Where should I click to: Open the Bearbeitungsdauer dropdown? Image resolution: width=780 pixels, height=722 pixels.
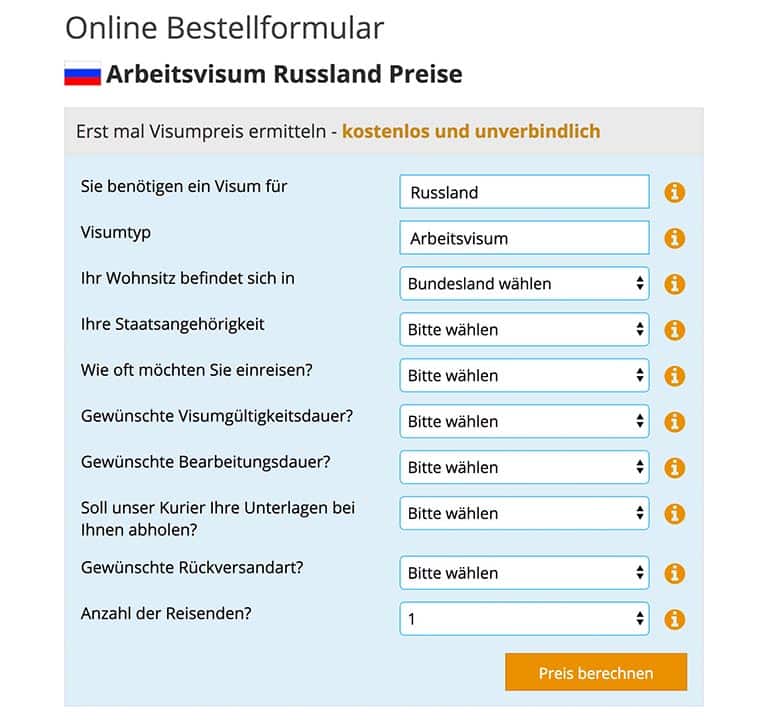(x=524, y=467)
